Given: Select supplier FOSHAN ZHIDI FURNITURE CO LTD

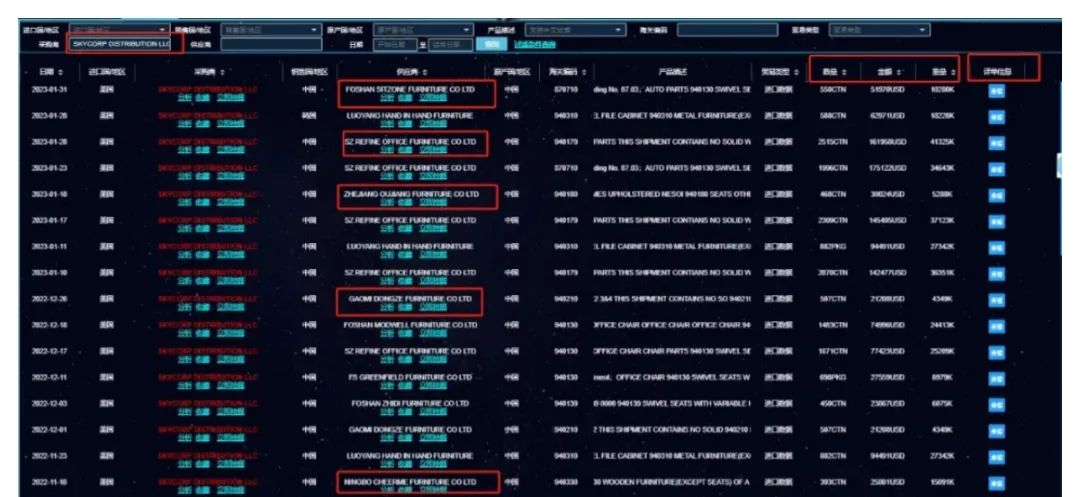Looking at the screenshot, I should tap(410, 403).
